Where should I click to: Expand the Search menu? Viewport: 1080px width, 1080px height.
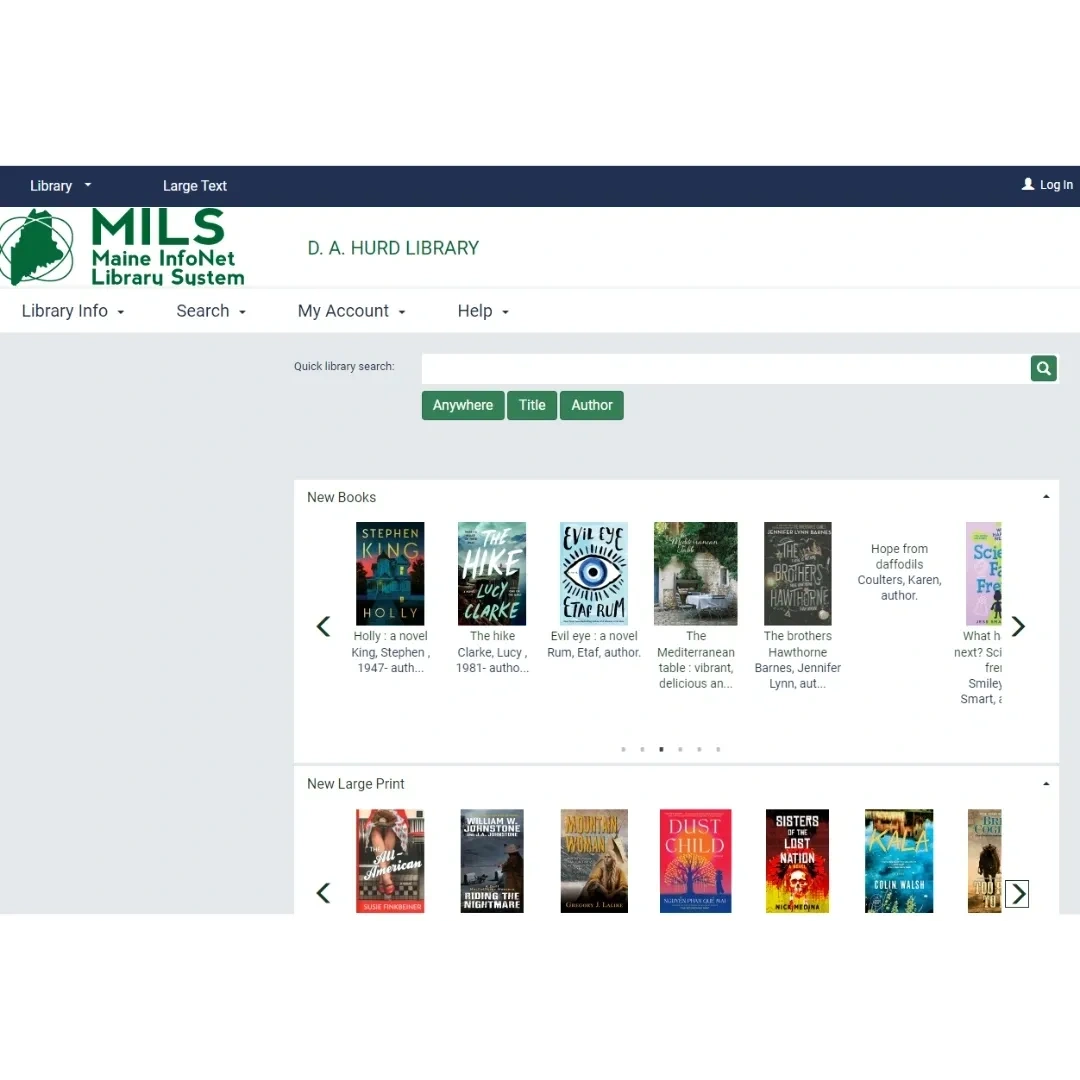[211, 311]
